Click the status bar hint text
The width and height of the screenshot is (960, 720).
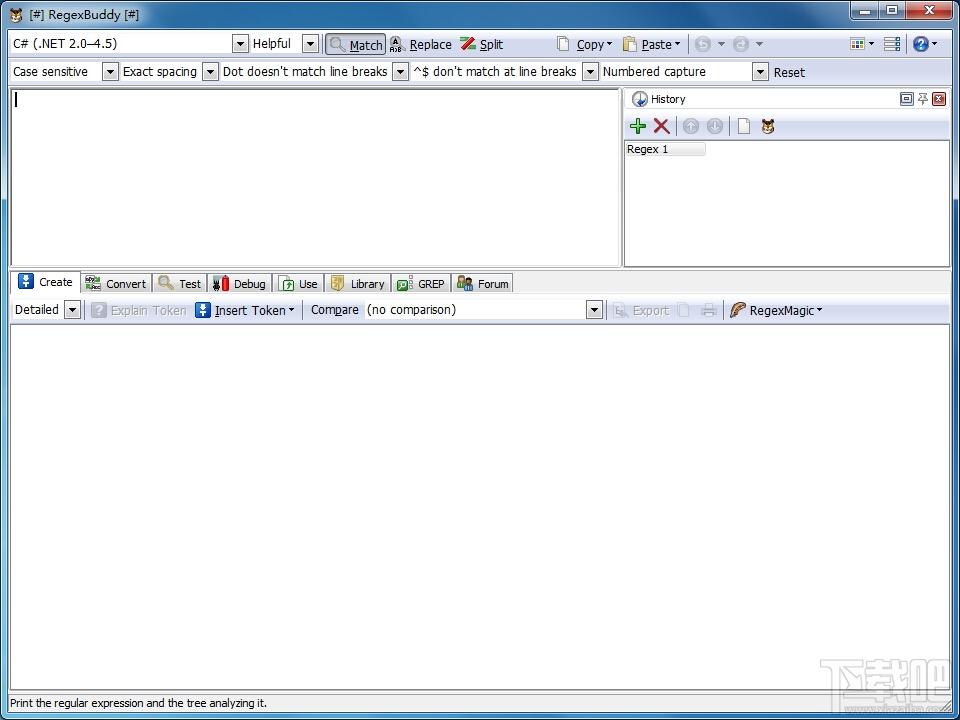138,703
